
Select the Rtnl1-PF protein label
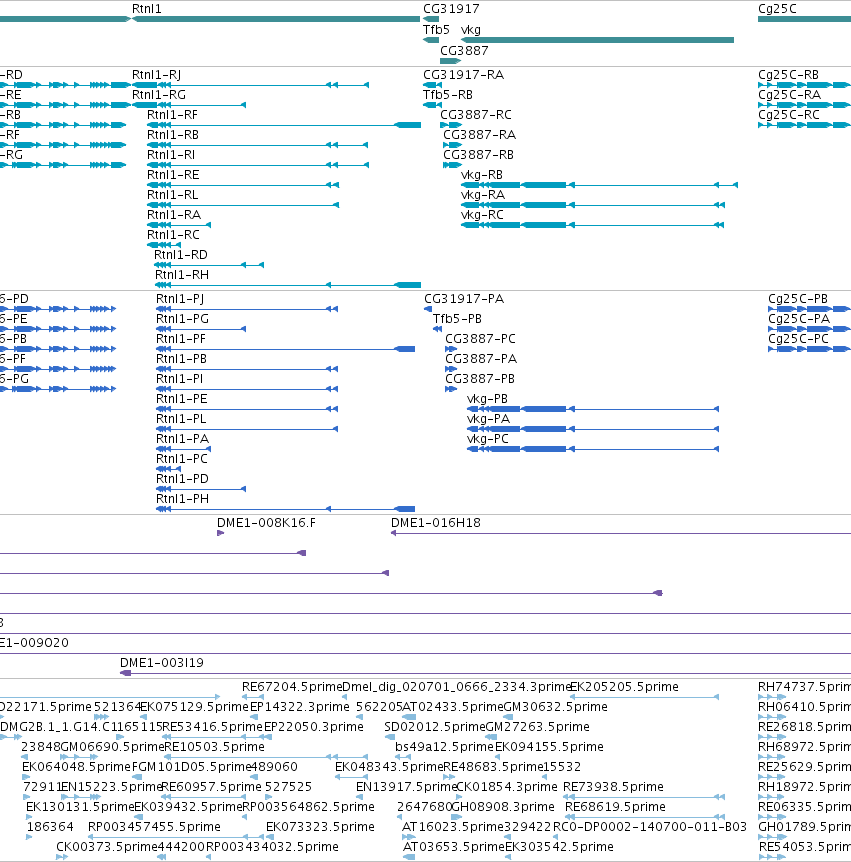click(181, 339)
